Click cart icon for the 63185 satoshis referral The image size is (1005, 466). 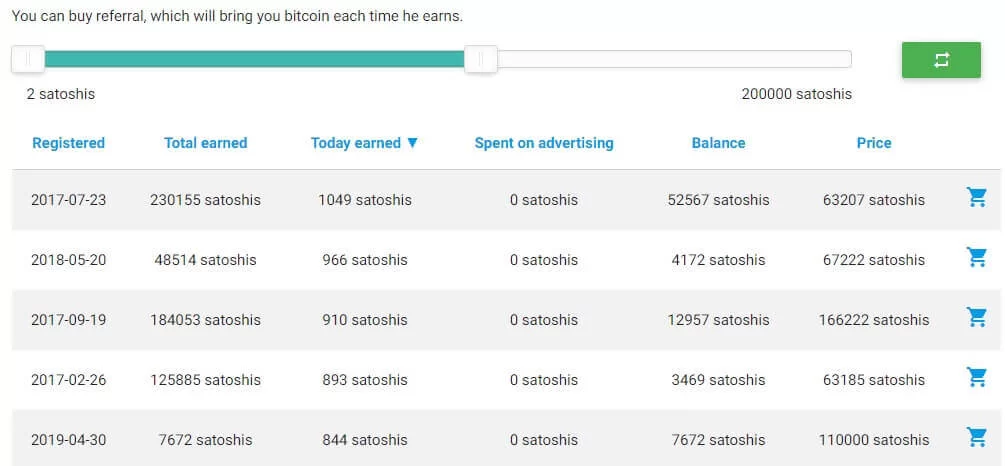pyautogui.click(x=976, y=378)
